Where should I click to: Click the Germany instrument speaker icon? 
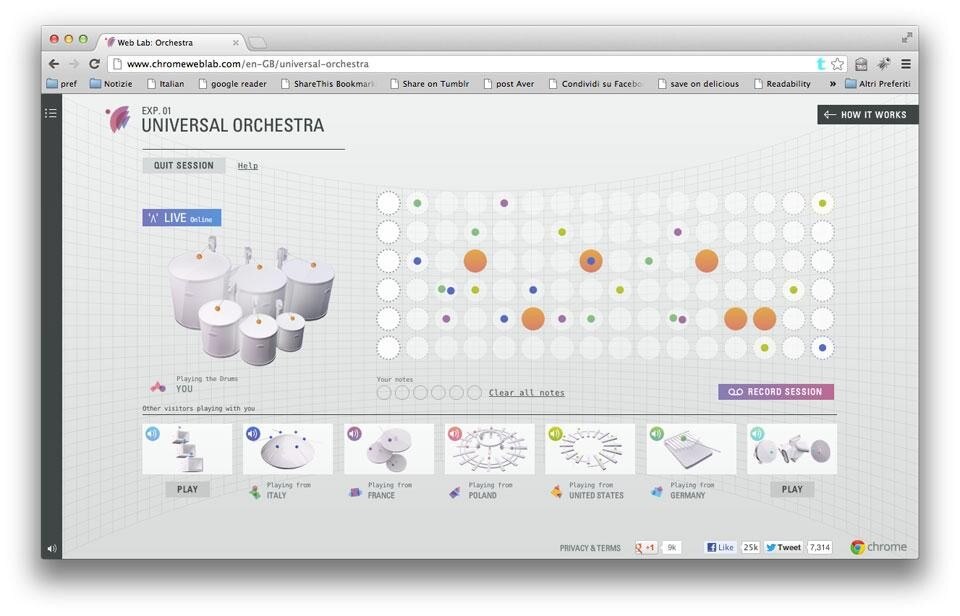click(656, 434)
